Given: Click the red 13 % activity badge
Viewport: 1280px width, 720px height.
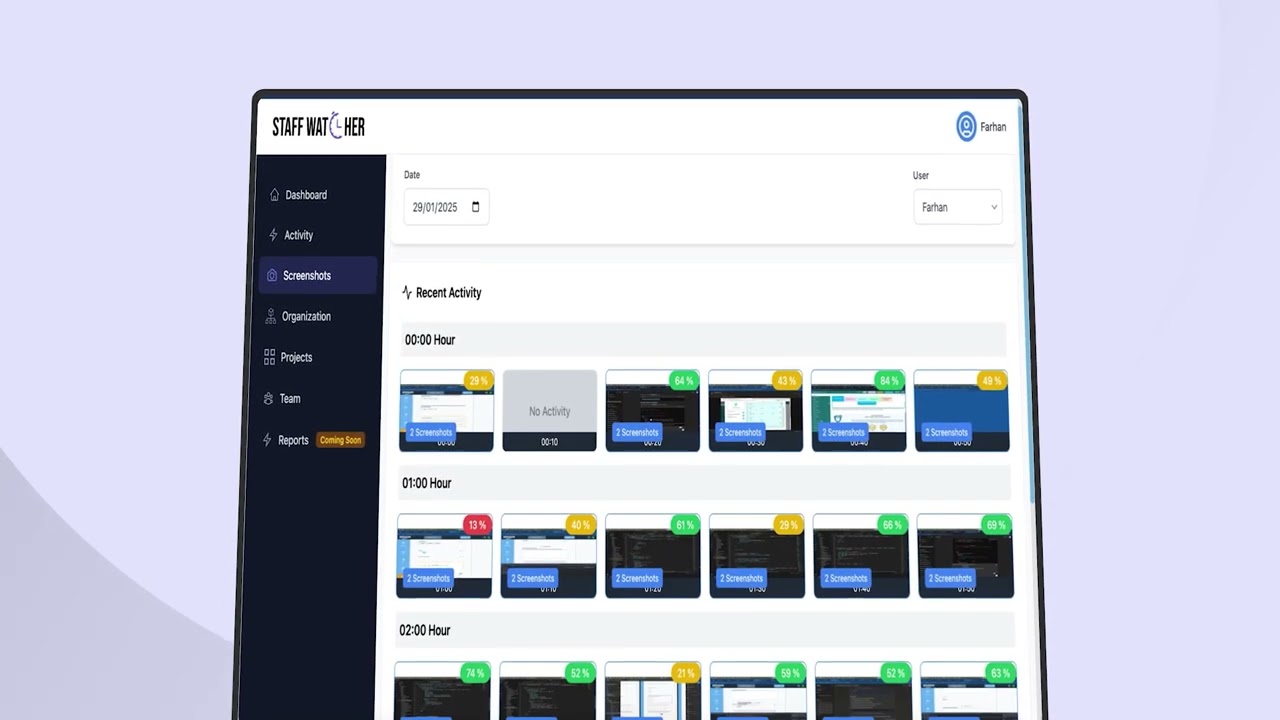Looking at the screenshot, I should pos(476,525).
